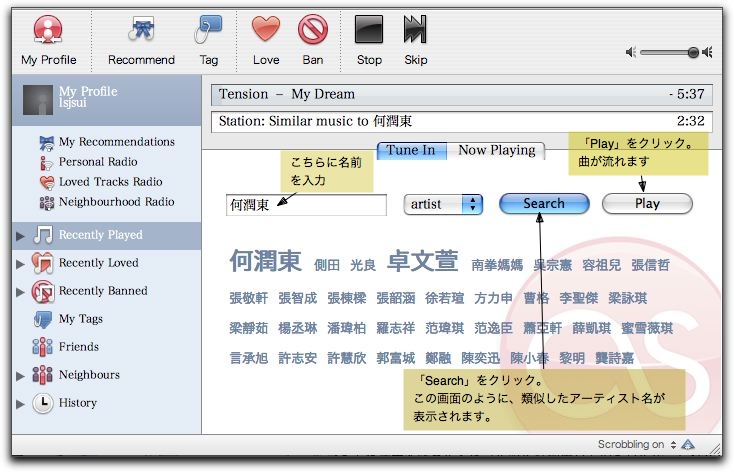The image size is (734, 472).
Task: Select artist link 言承旭
Action: pyautogui.click(x=249, y=358)
